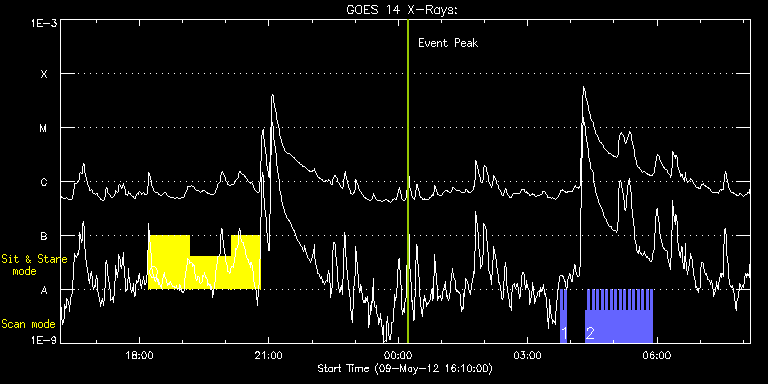768x384 pixels.
Task: Click the B flare class axis label
Action: tap(44, 236)
